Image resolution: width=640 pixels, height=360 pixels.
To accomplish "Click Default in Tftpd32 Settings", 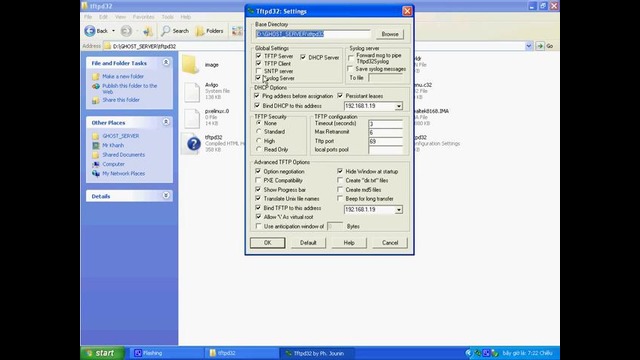I will (308, 243).
